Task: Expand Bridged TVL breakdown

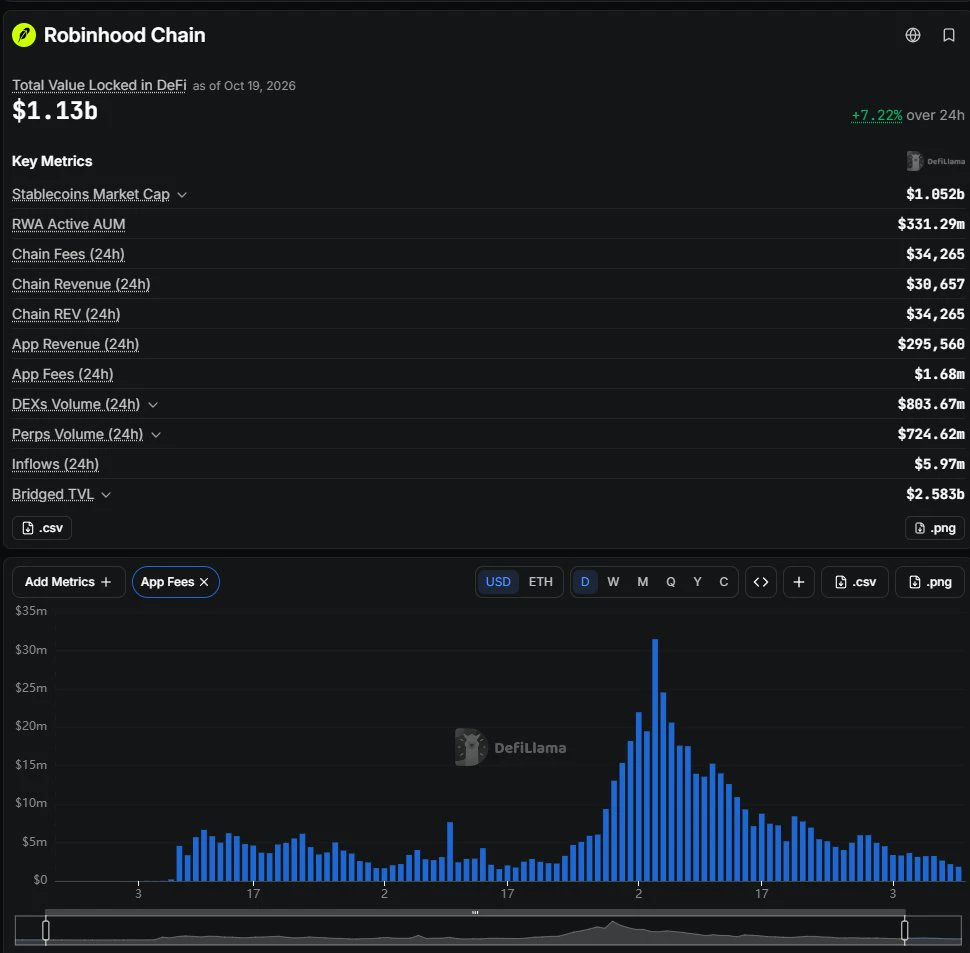Action: click(106, 495)
